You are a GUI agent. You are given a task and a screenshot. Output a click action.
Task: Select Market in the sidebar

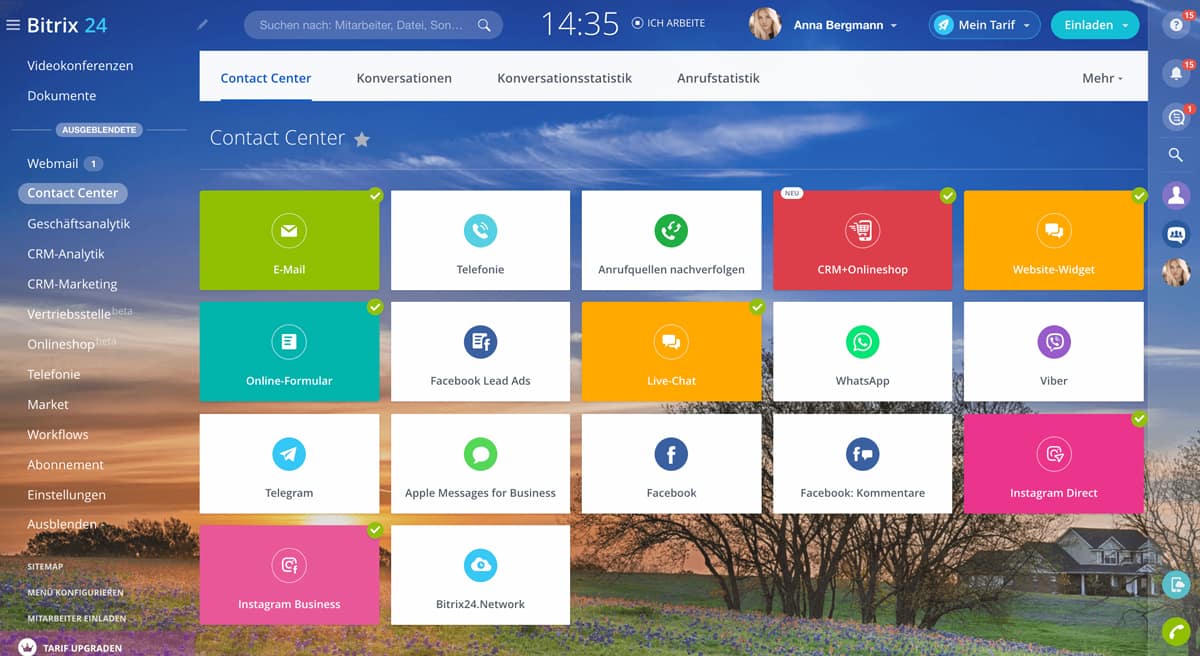click(48, 404)
